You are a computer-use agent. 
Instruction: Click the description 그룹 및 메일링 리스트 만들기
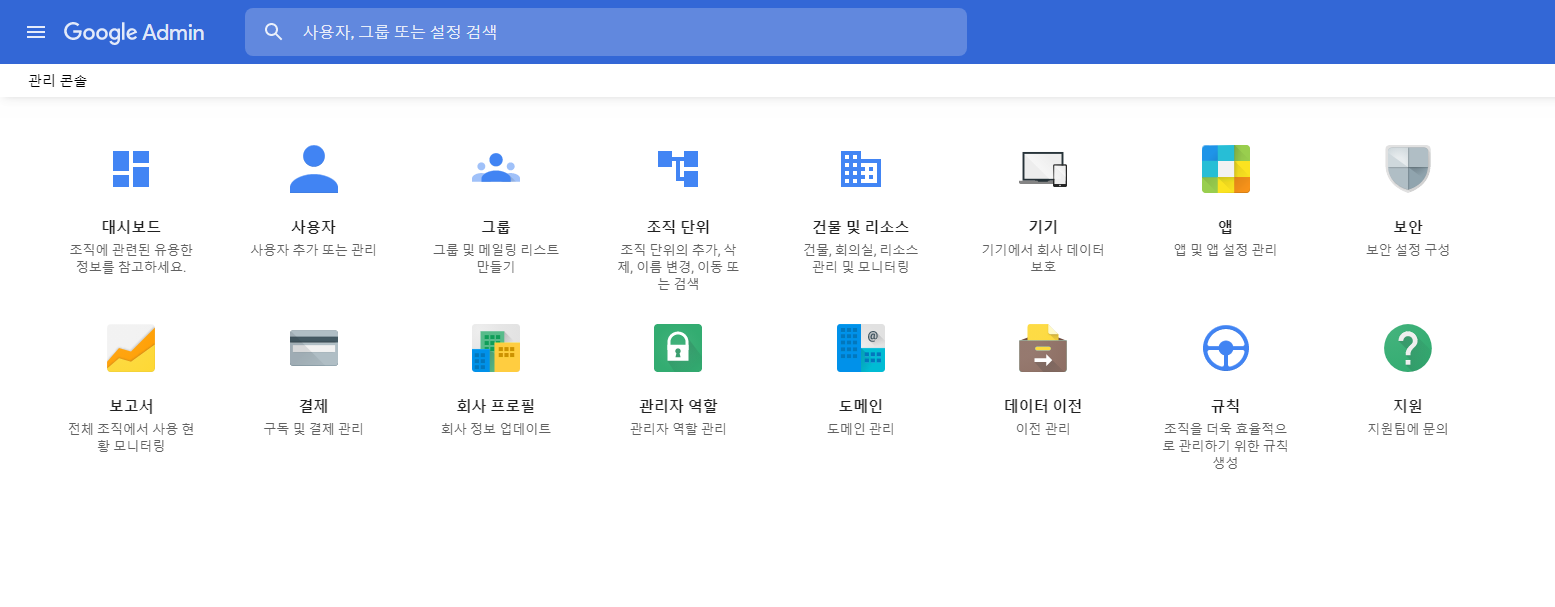(x=496, y=259)
